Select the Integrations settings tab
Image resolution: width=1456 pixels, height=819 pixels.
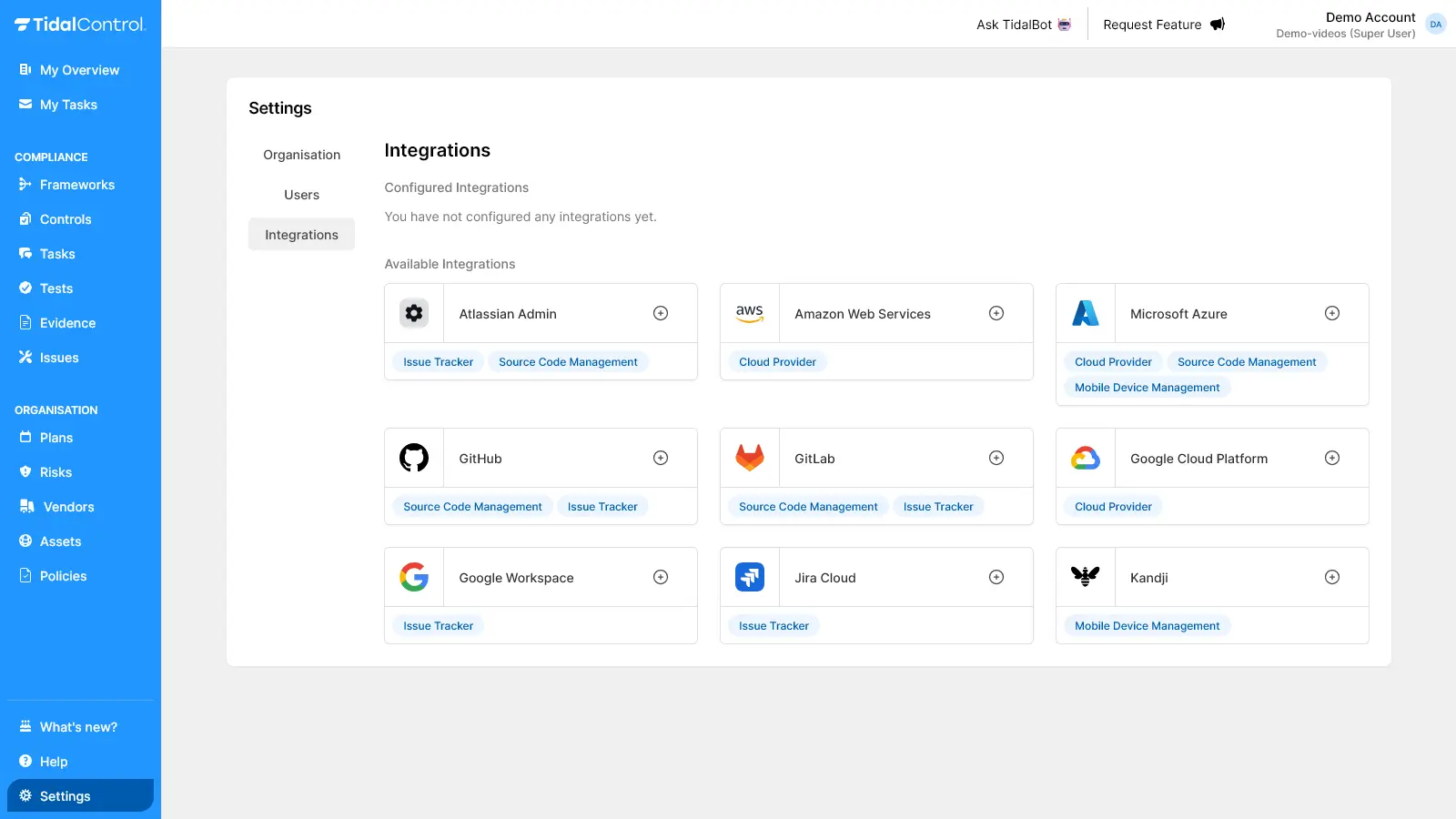point(301,235)
